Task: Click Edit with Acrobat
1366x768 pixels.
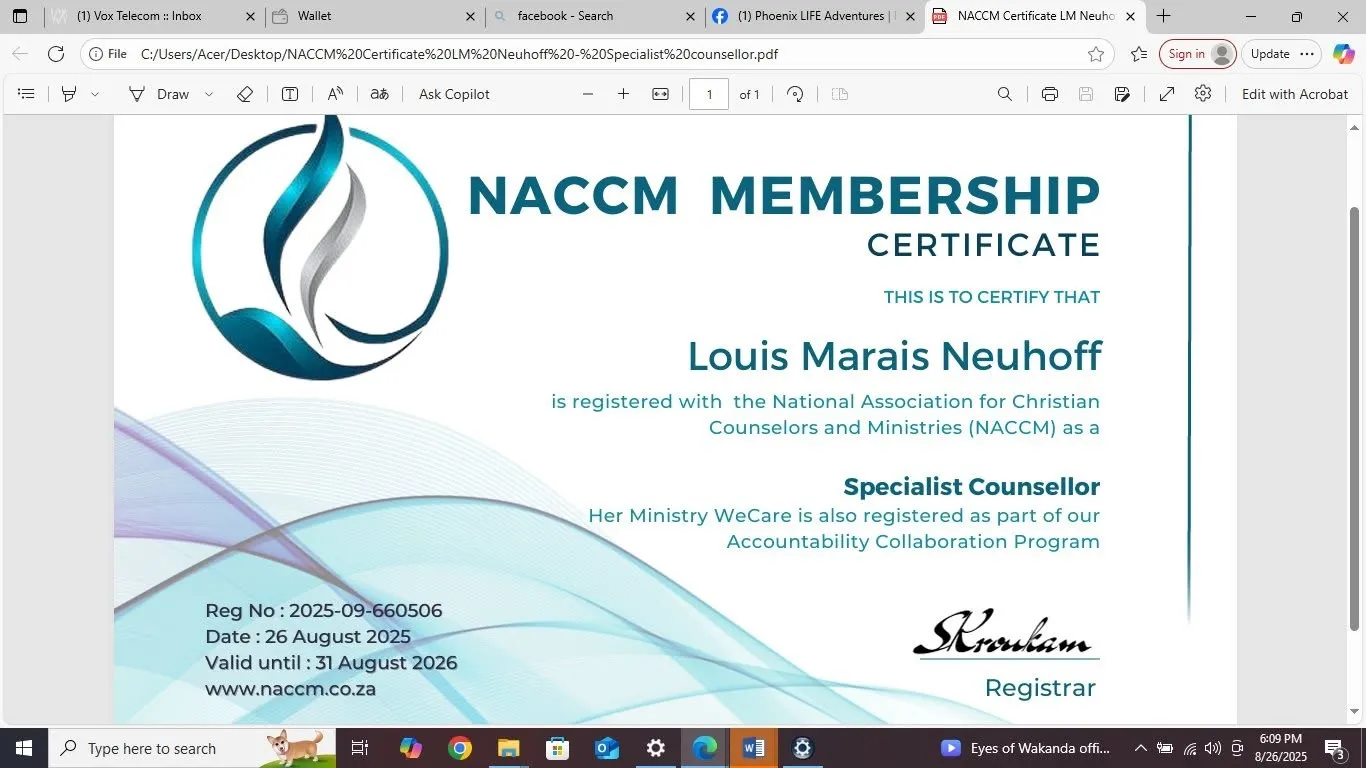Action: click(1295, 94)
